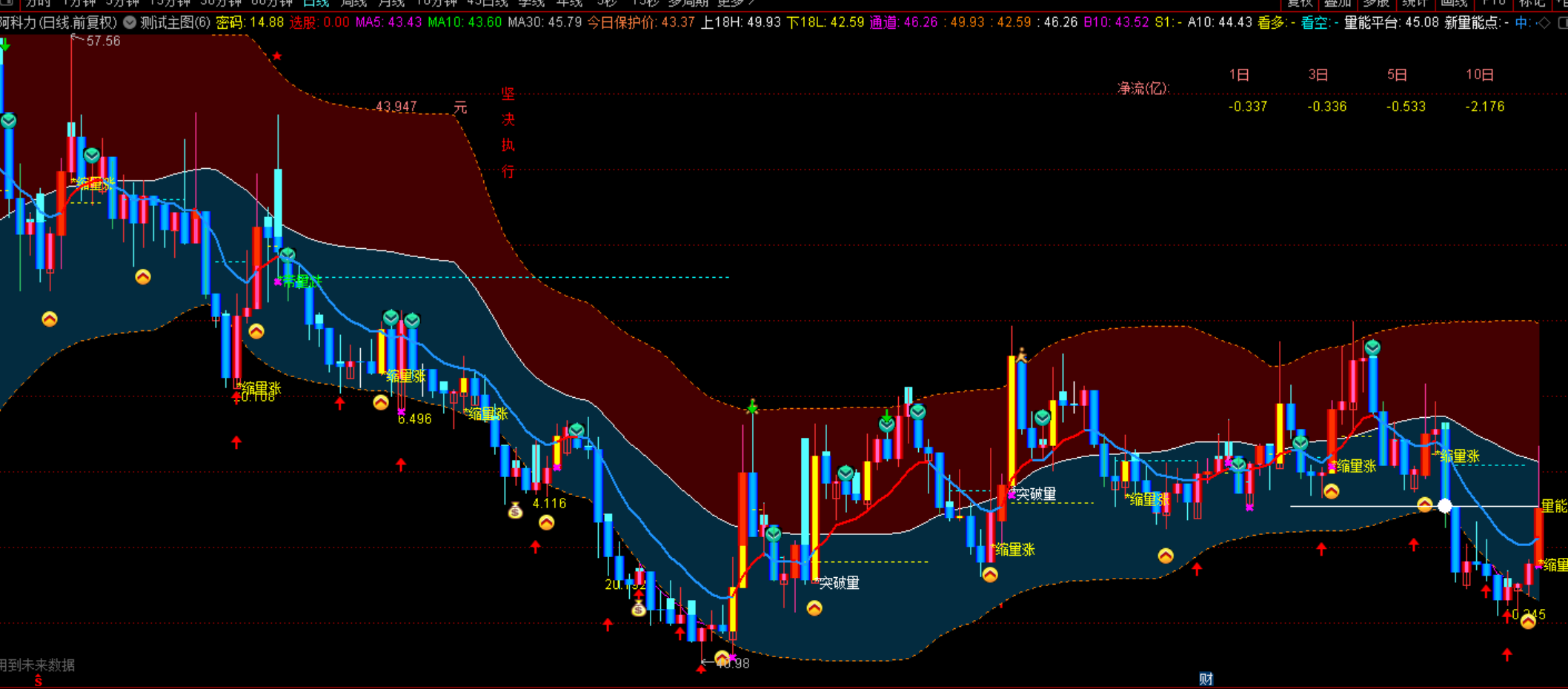The width and height of the screenshot is (1568, 689).
Task: Click the 选股: 0.00 indicator value
Action: pos(319,22)
